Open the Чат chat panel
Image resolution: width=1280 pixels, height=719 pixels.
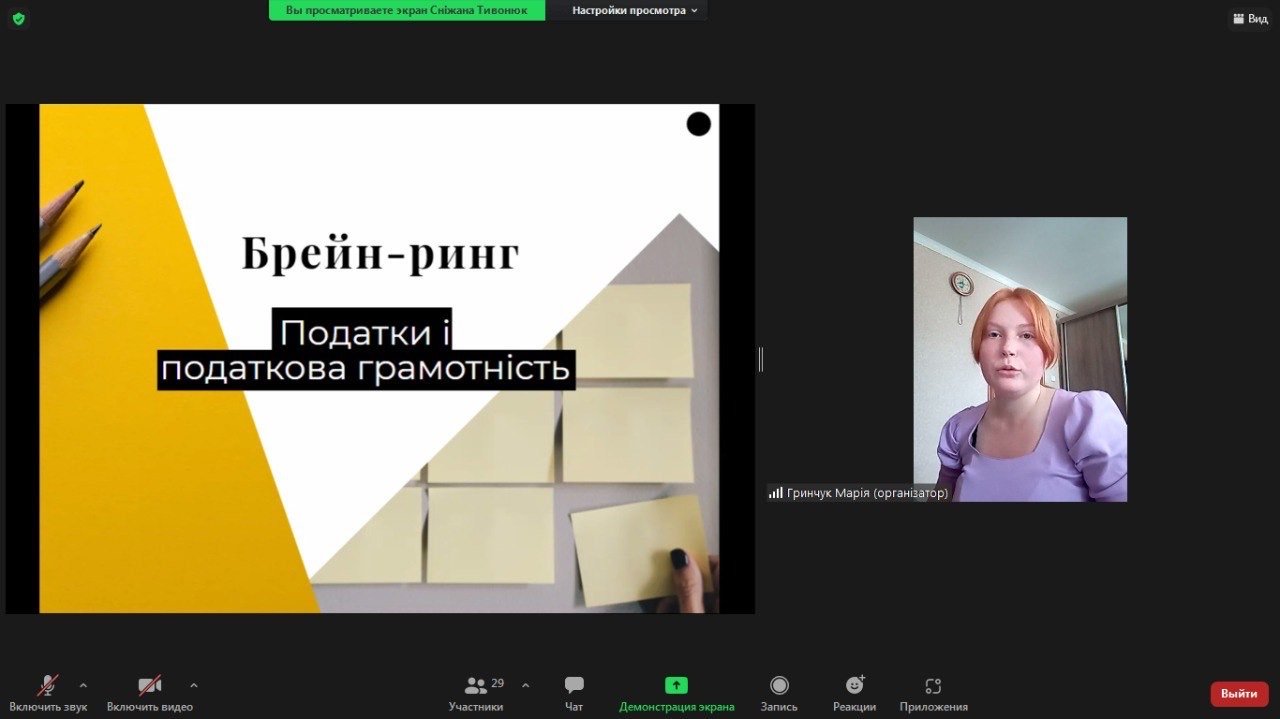pyautogui.click(x=574, y=692)
